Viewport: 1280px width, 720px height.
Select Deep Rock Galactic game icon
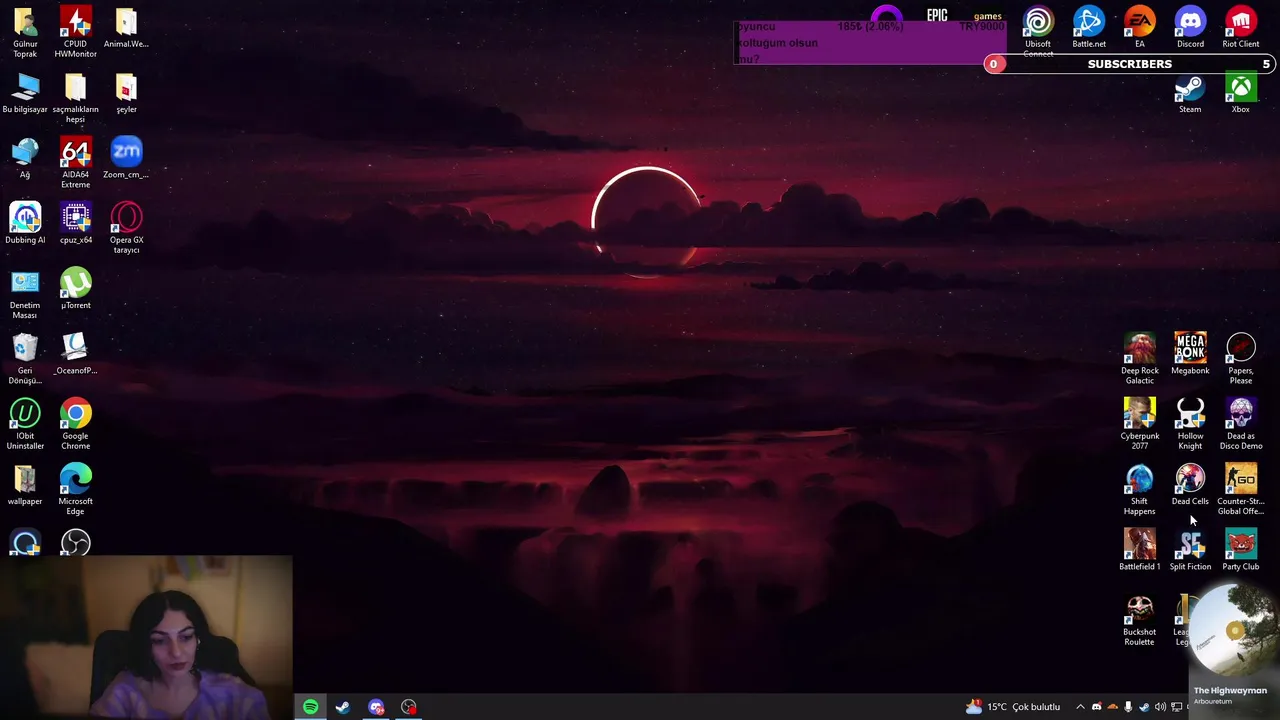pyautogui.click(x=1139, y=359)
